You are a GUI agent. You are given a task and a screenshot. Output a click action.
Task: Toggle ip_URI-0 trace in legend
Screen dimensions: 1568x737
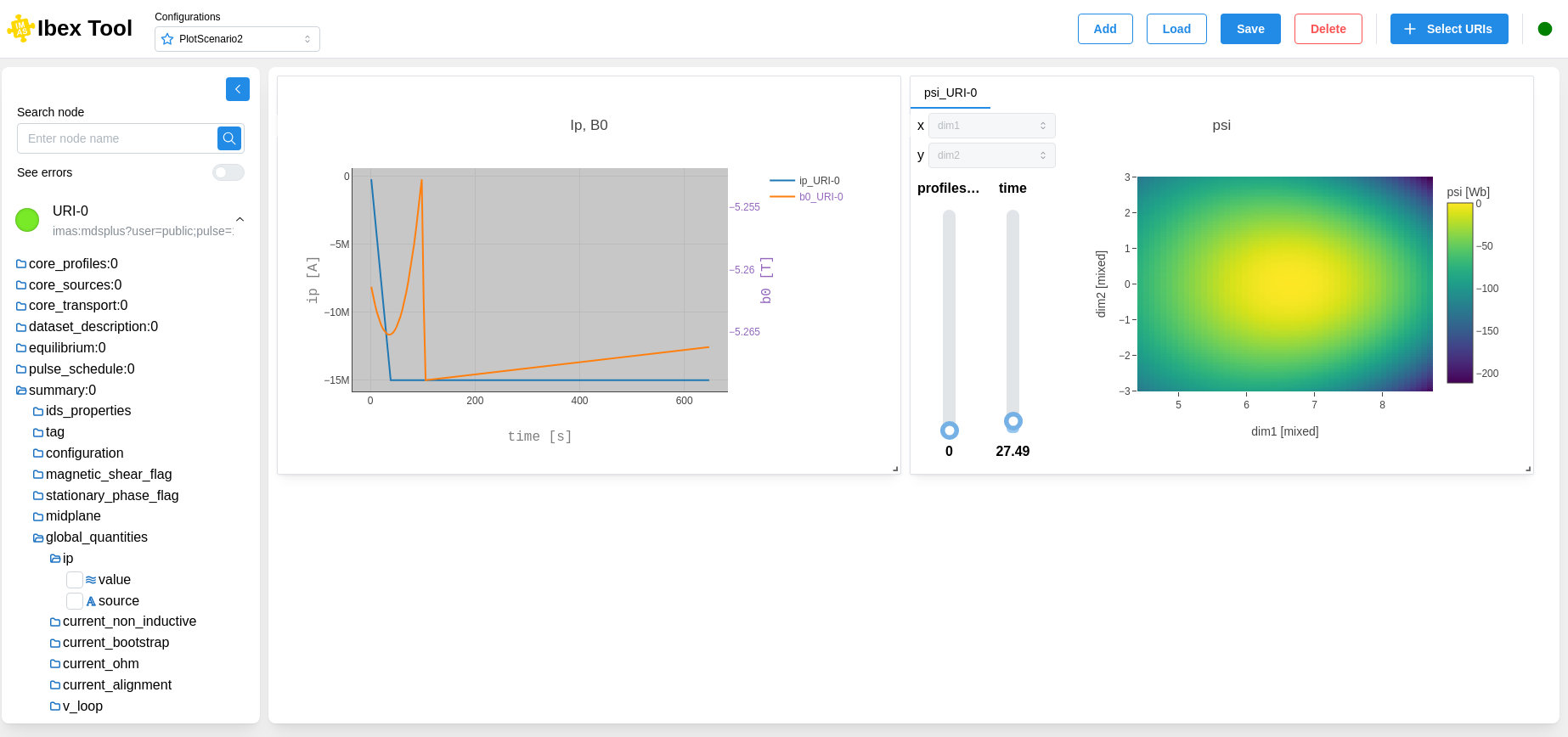804,181
